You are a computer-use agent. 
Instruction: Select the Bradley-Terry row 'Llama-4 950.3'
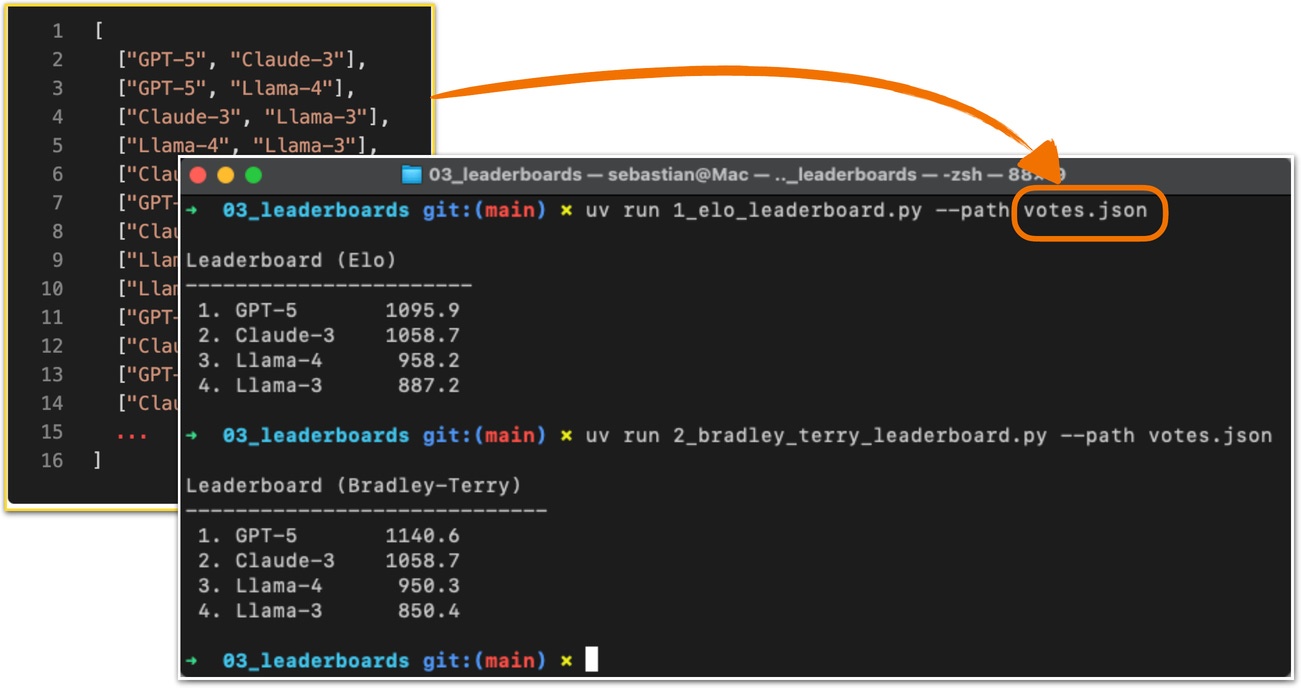coord(329,586)
